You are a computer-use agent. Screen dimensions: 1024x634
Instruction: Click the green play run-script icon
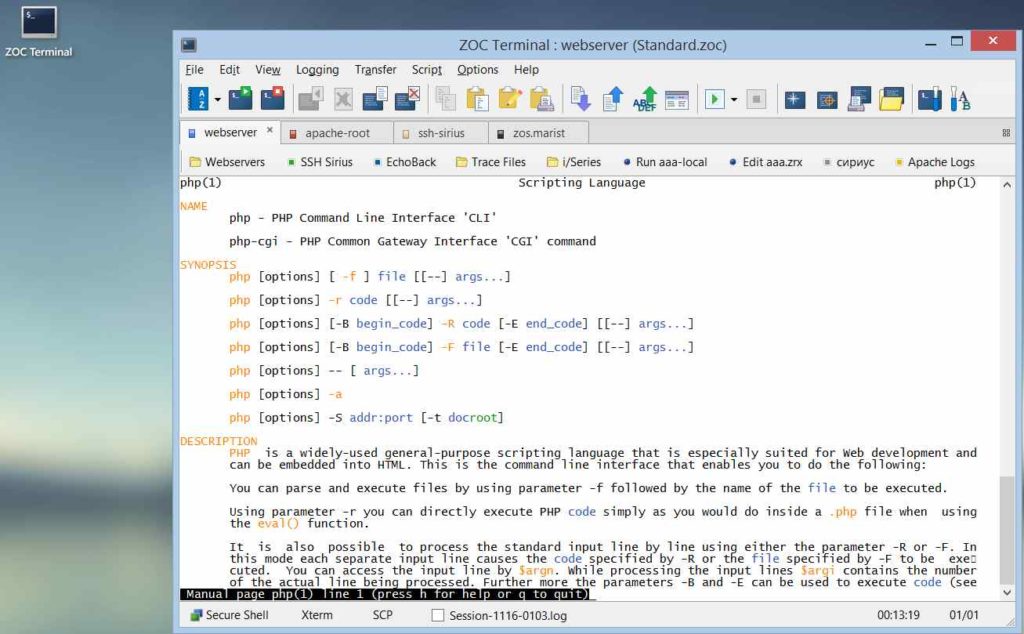pyautogui.click(x=714, y=99)
